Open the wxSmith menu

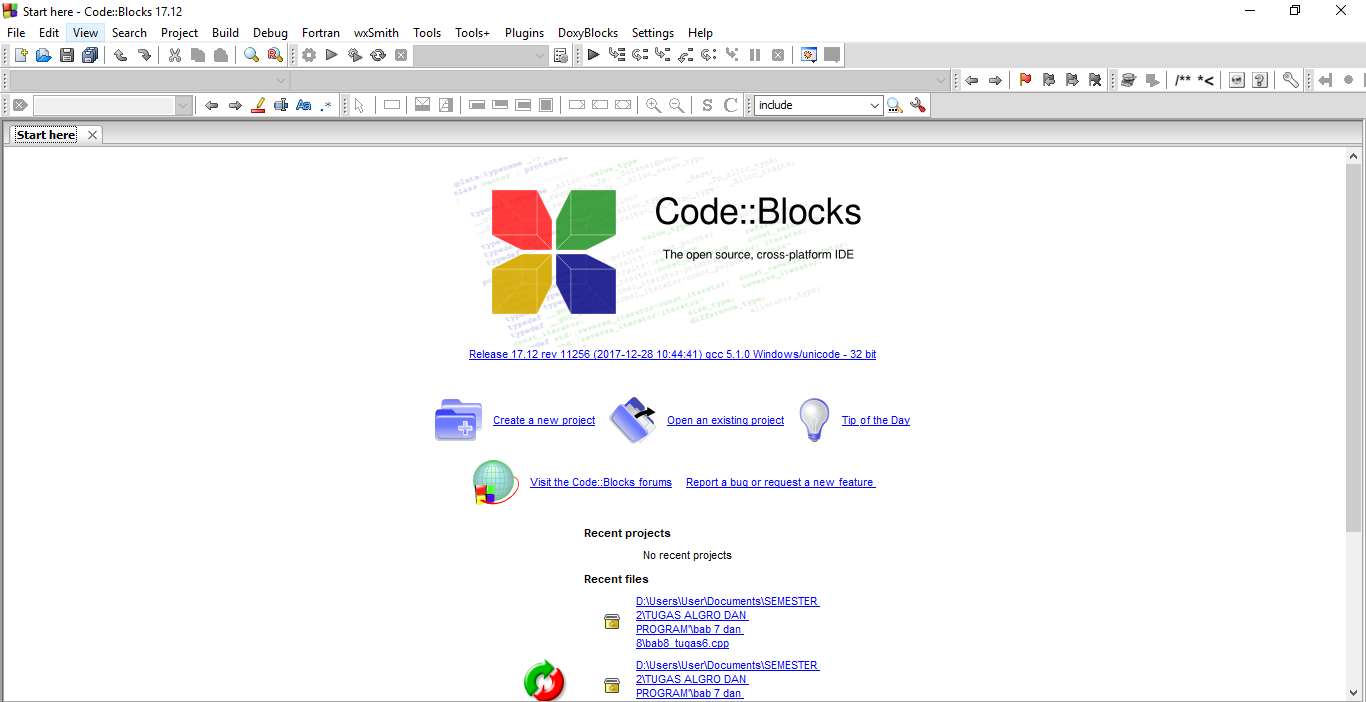376,32
